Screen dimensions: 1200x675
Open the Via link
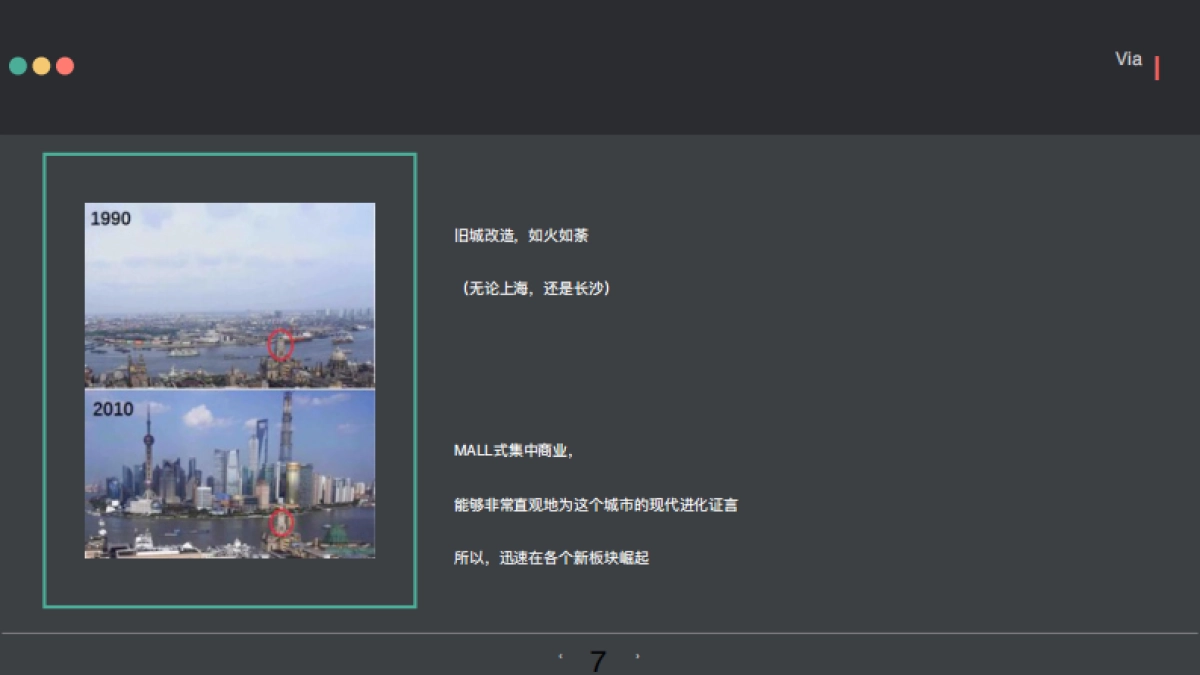click(x=1128, y=58)
